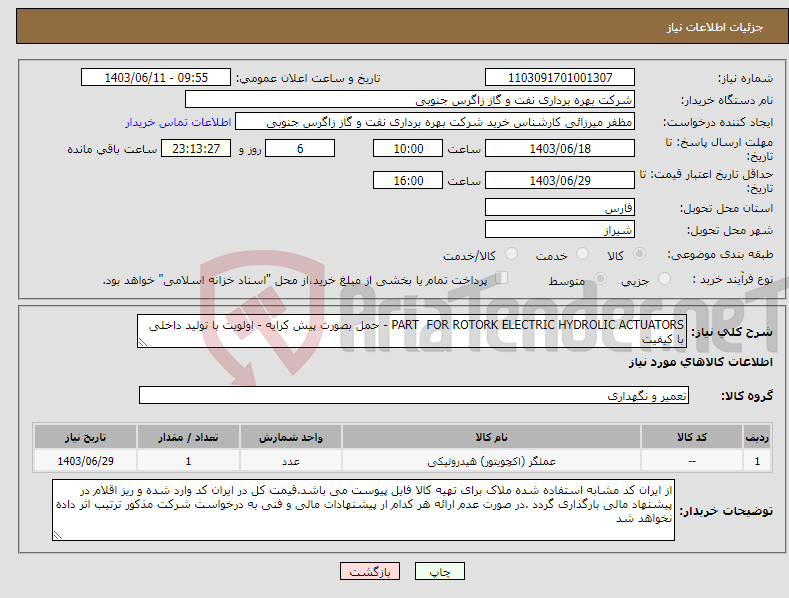
Task: Click the کد کالا column header
Action: (x=692, y=437)
